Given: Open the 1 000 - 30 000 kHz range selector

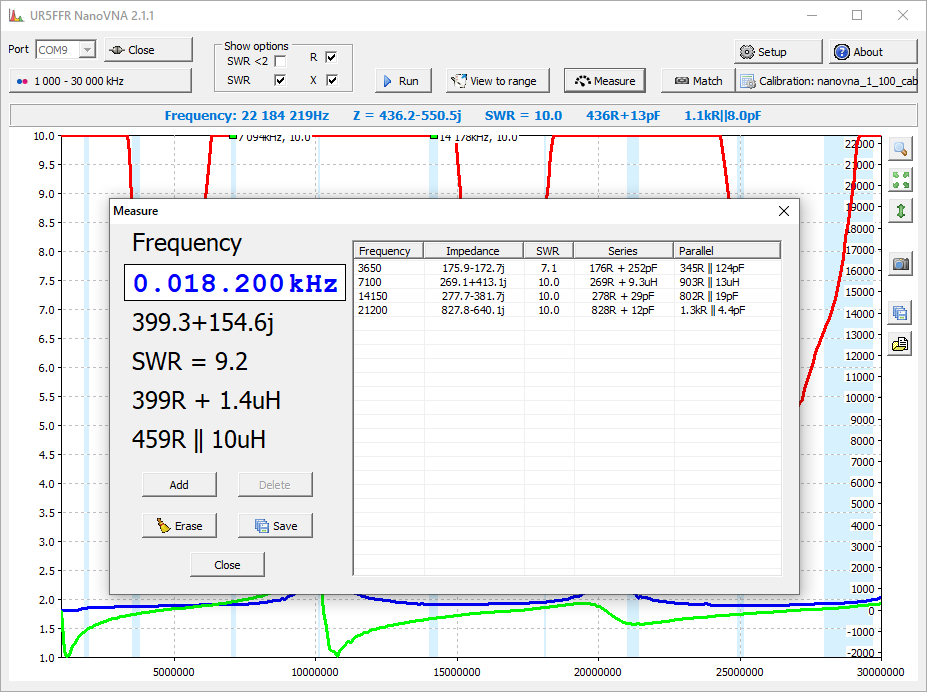Looking at the screenshot, I should (x=99, y=80).
